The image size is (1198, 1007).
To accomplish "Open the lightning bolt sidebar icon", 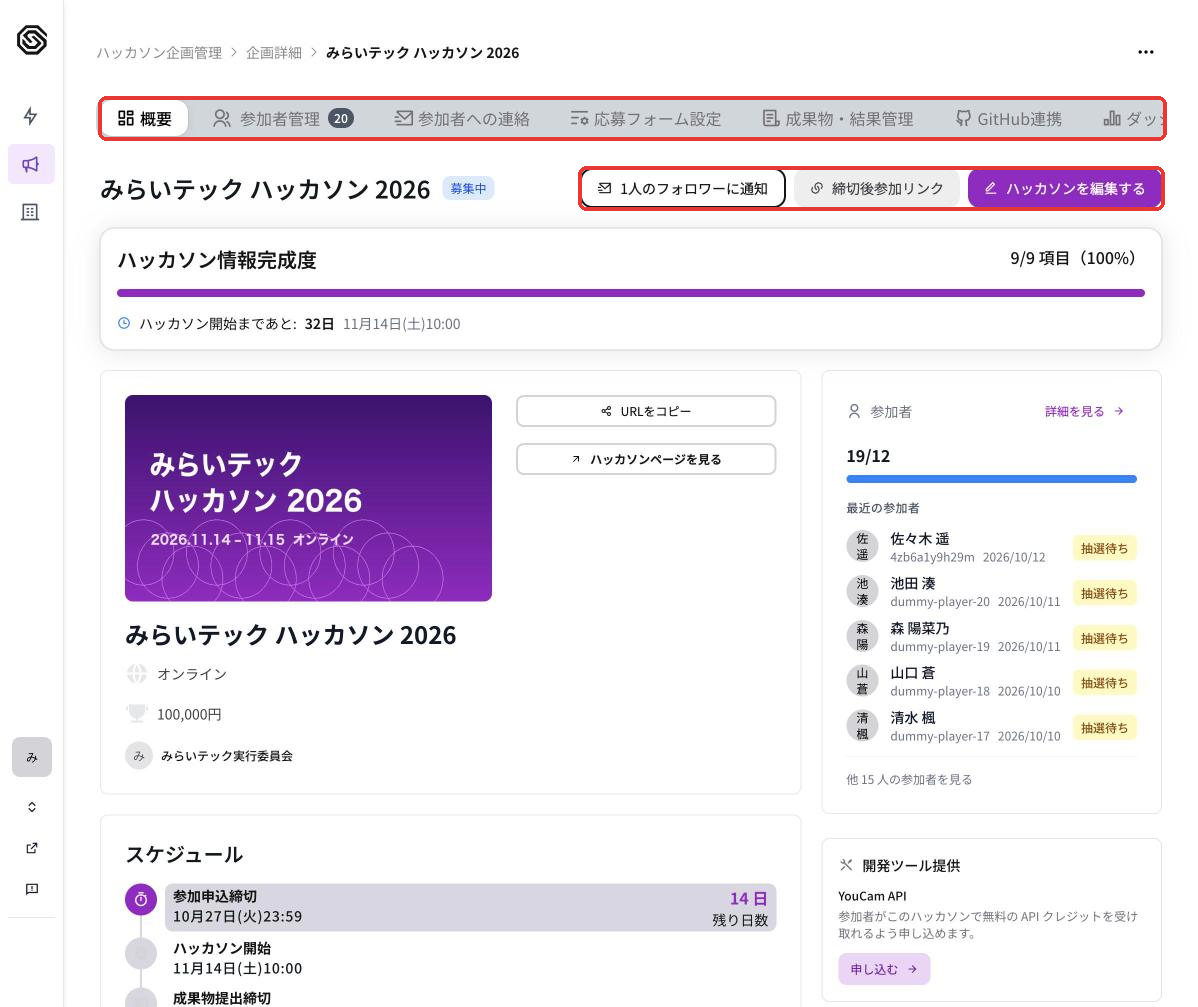I will click(x=31, y=116).
